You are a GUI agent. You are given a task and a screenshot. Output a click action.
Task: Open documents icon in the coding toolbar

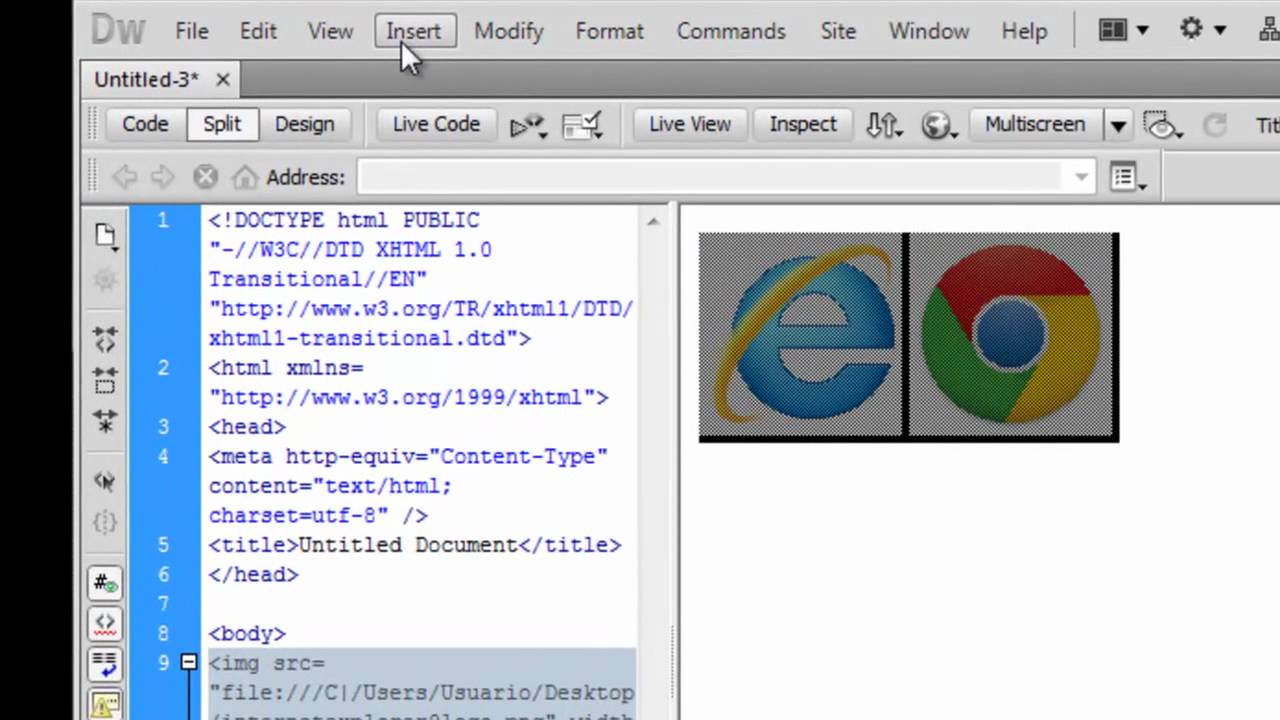point(105,237)
